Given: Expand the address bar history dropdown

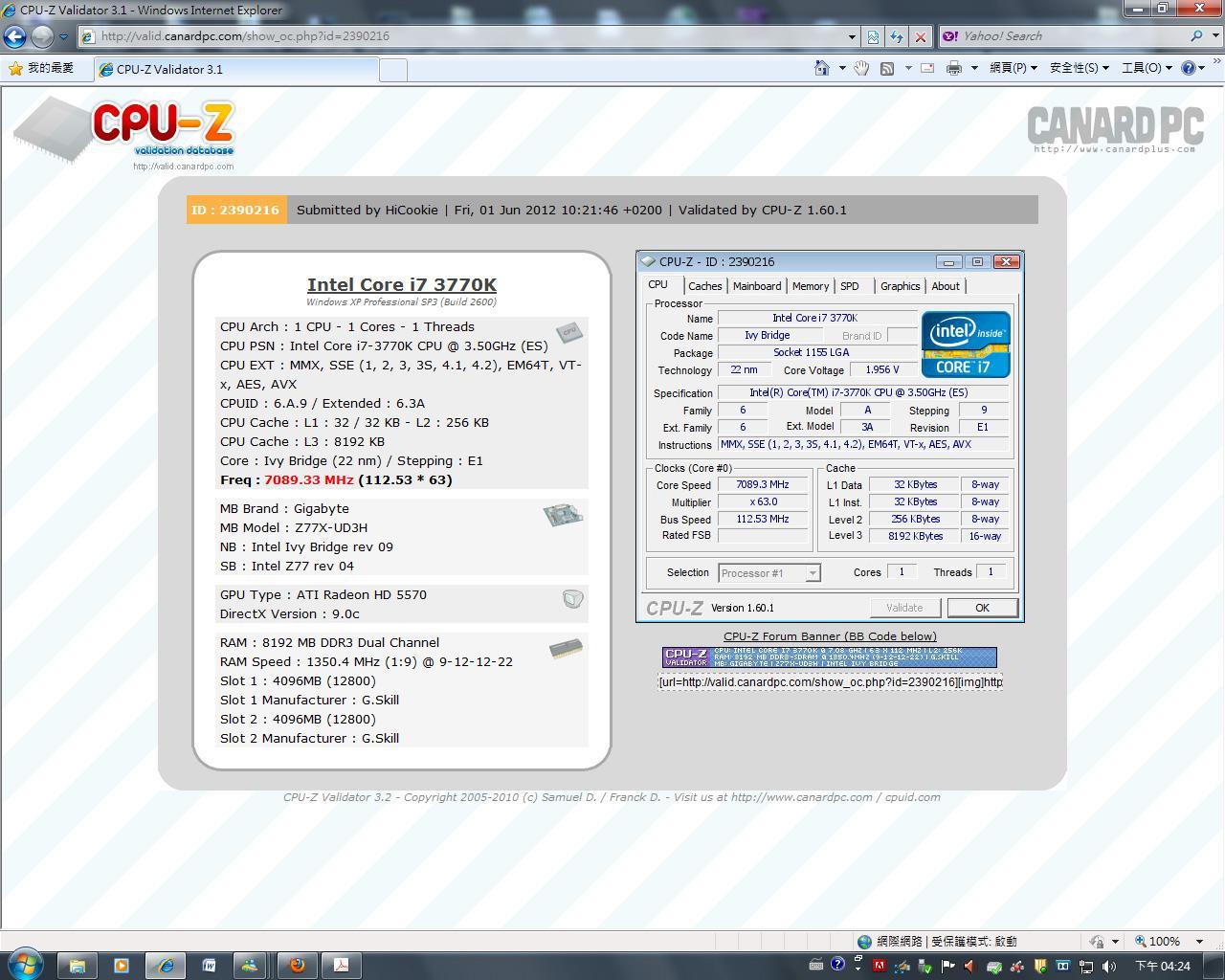Looking at the screenshot, I should pyautogui.click(x=852, y=36).
